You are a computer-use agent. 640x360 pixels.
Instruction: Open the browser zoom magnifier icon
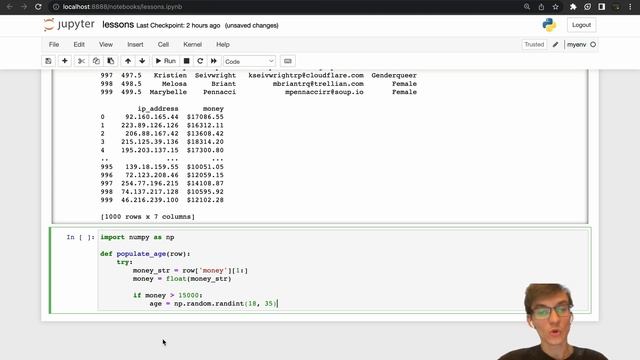tap(527, 7)
